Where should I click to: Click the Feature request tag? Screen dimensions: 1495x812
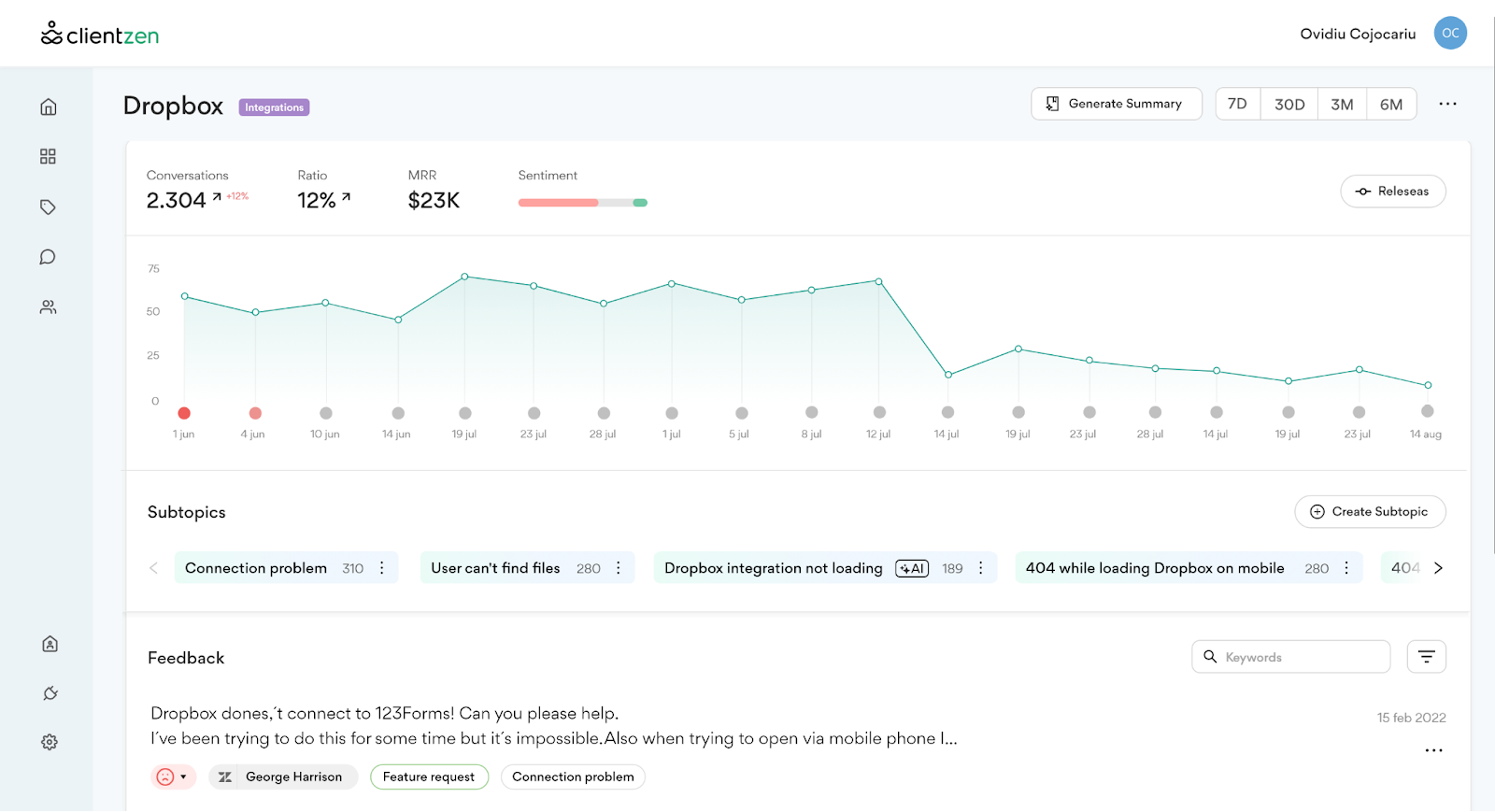[429, 776]
